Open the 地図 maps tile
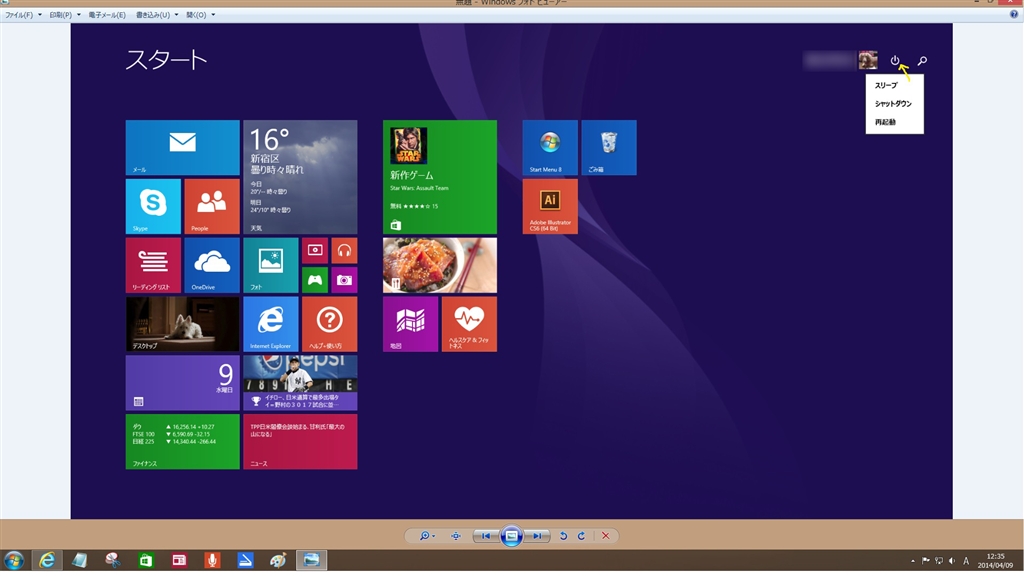This screenshot has height=576, width=1024. [410, 324]
